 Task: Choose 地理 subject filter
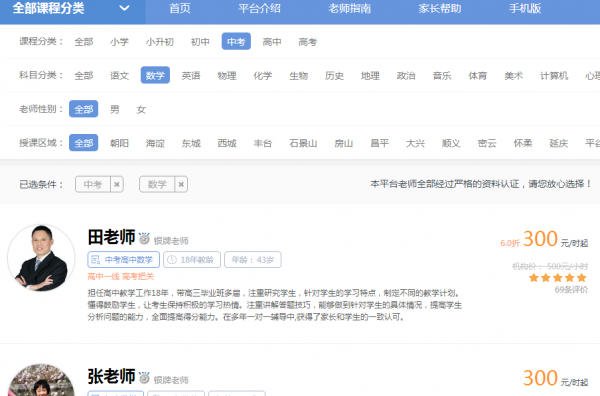[x=370, y=75]
